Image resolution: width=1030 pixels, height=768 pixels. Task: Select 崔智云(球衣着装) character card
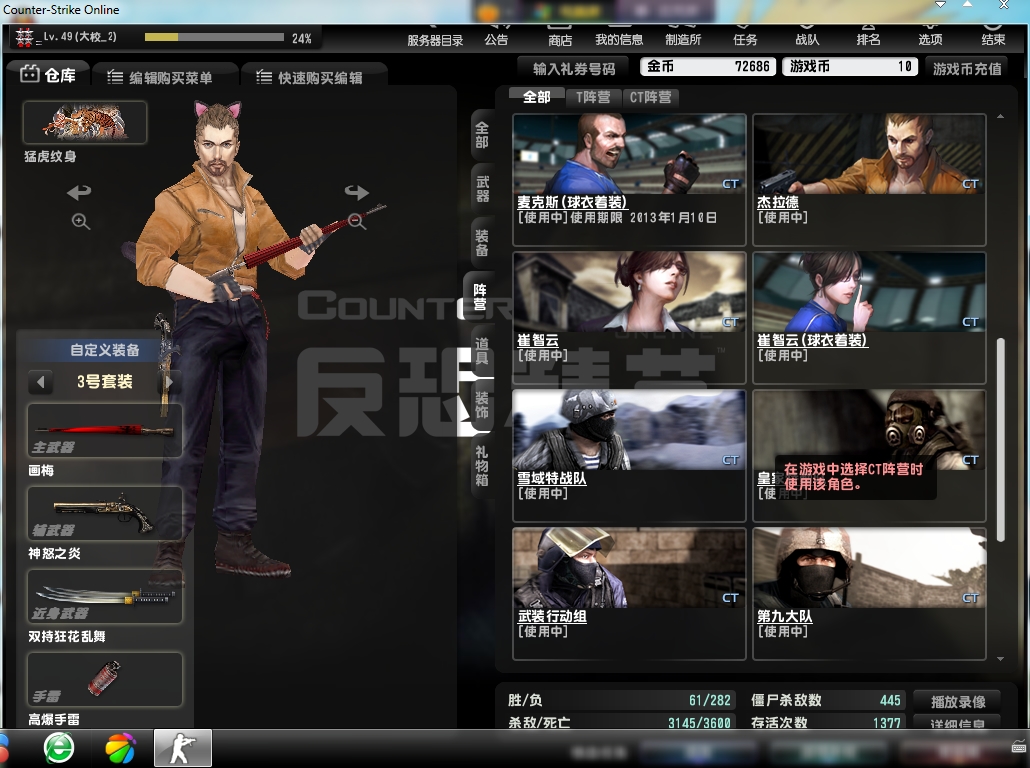tap(869, 317)
